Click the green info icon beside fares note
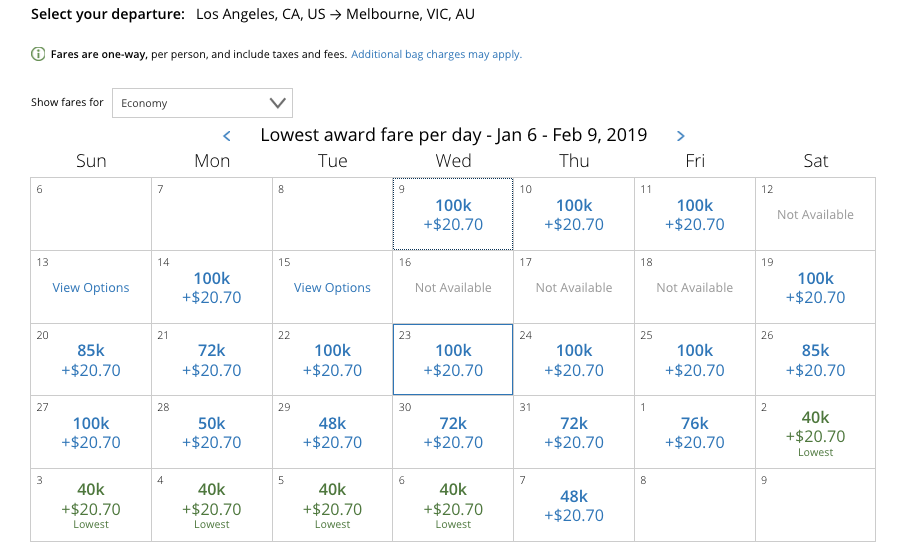The image size is (904, 545). [38, 55]
